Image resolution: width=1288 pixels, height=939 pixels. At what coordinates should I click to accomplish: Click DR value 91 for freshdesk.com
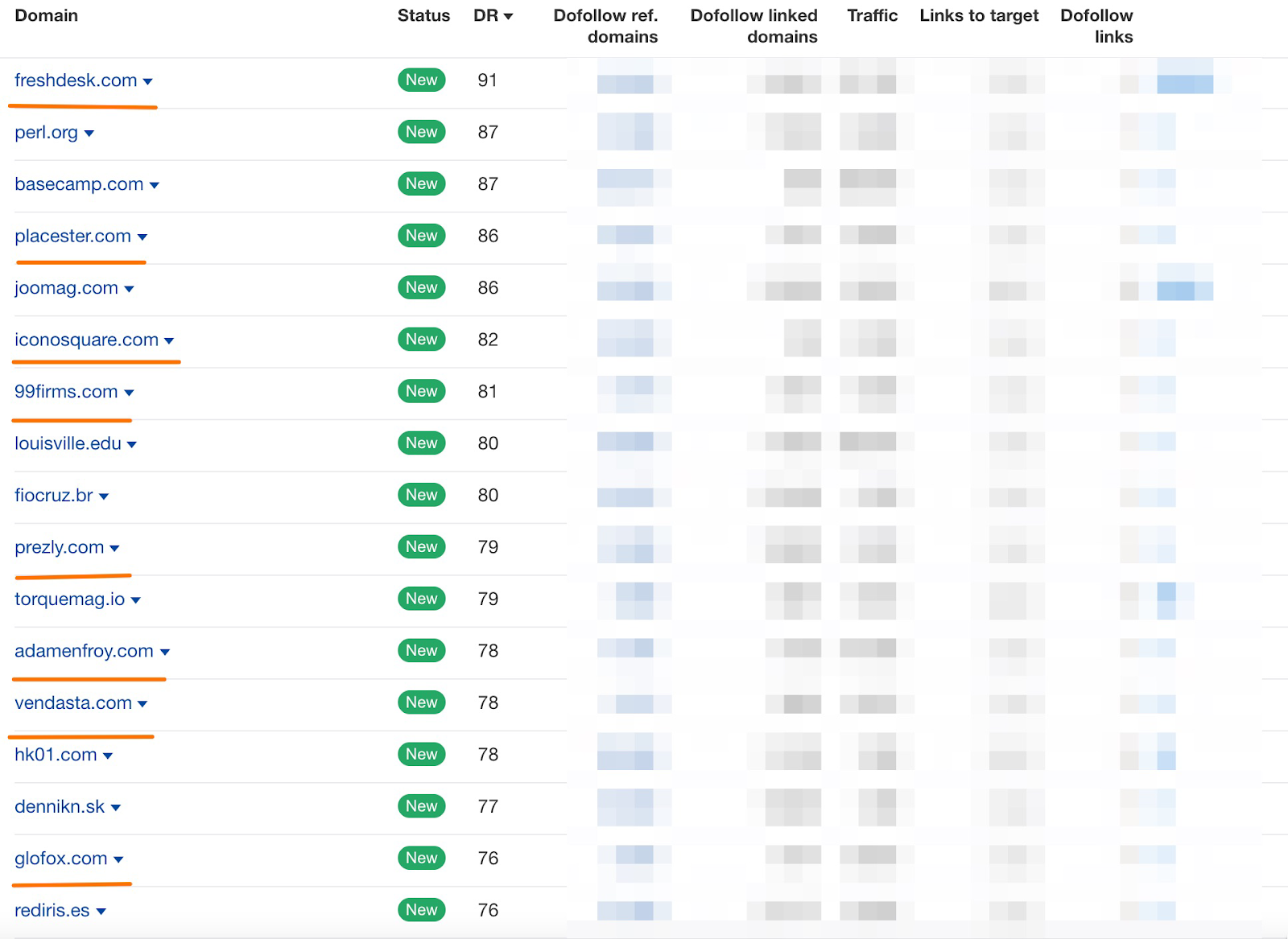coord(487,80)
